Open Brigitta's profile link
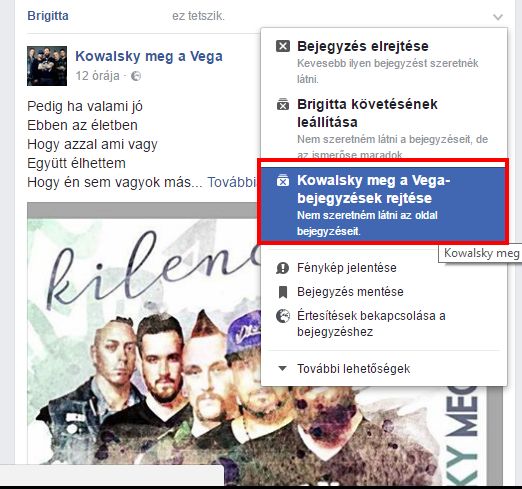Viewport: 522px width, 489px height. [48, 16]
